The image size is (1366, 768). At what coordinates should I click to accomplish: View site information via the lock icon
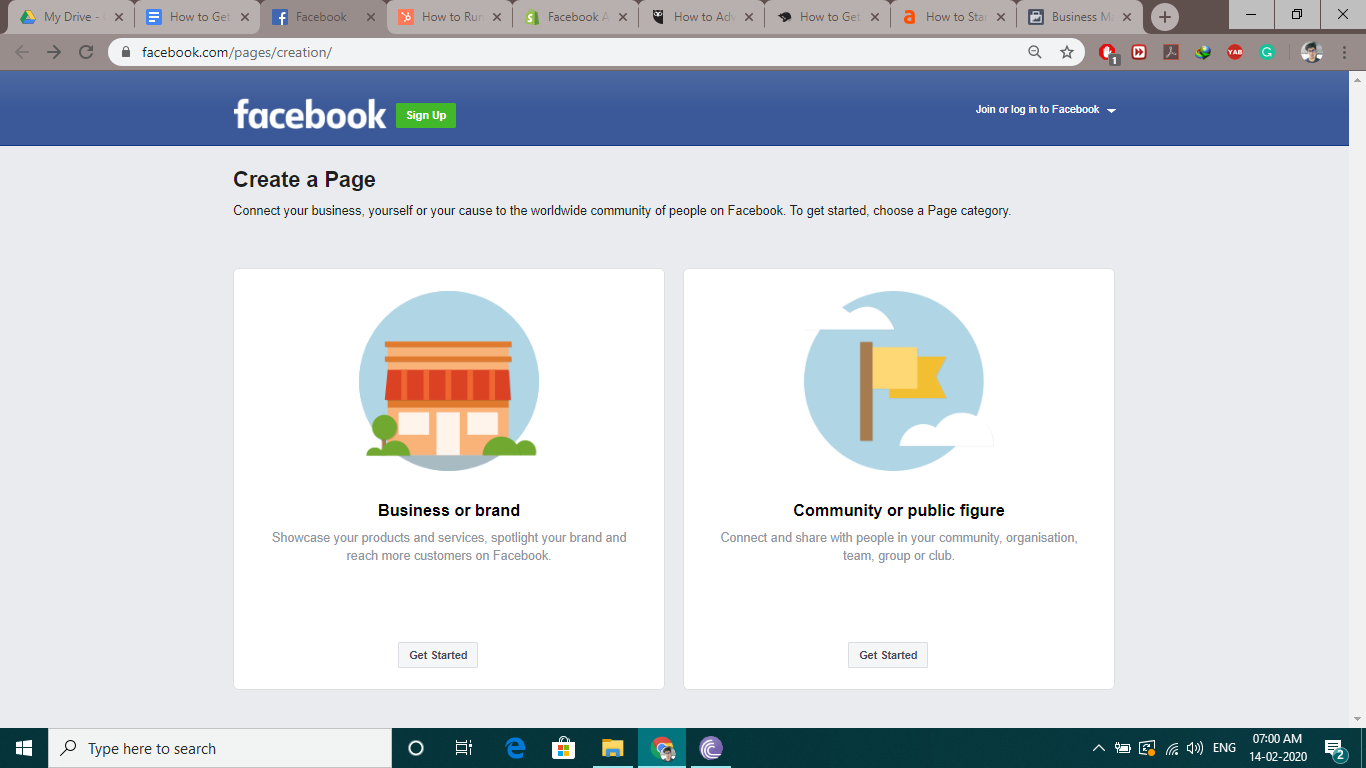click(x=126, y=52)
